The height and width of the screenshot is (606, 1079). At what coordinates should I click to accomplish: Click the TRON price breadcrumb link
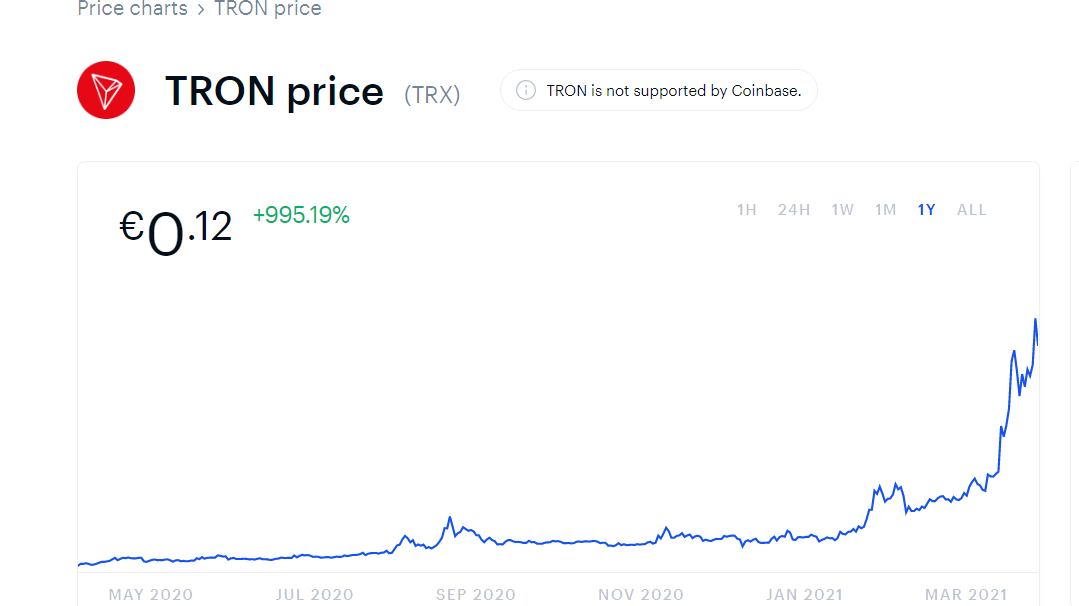click(x=268, y=9)
